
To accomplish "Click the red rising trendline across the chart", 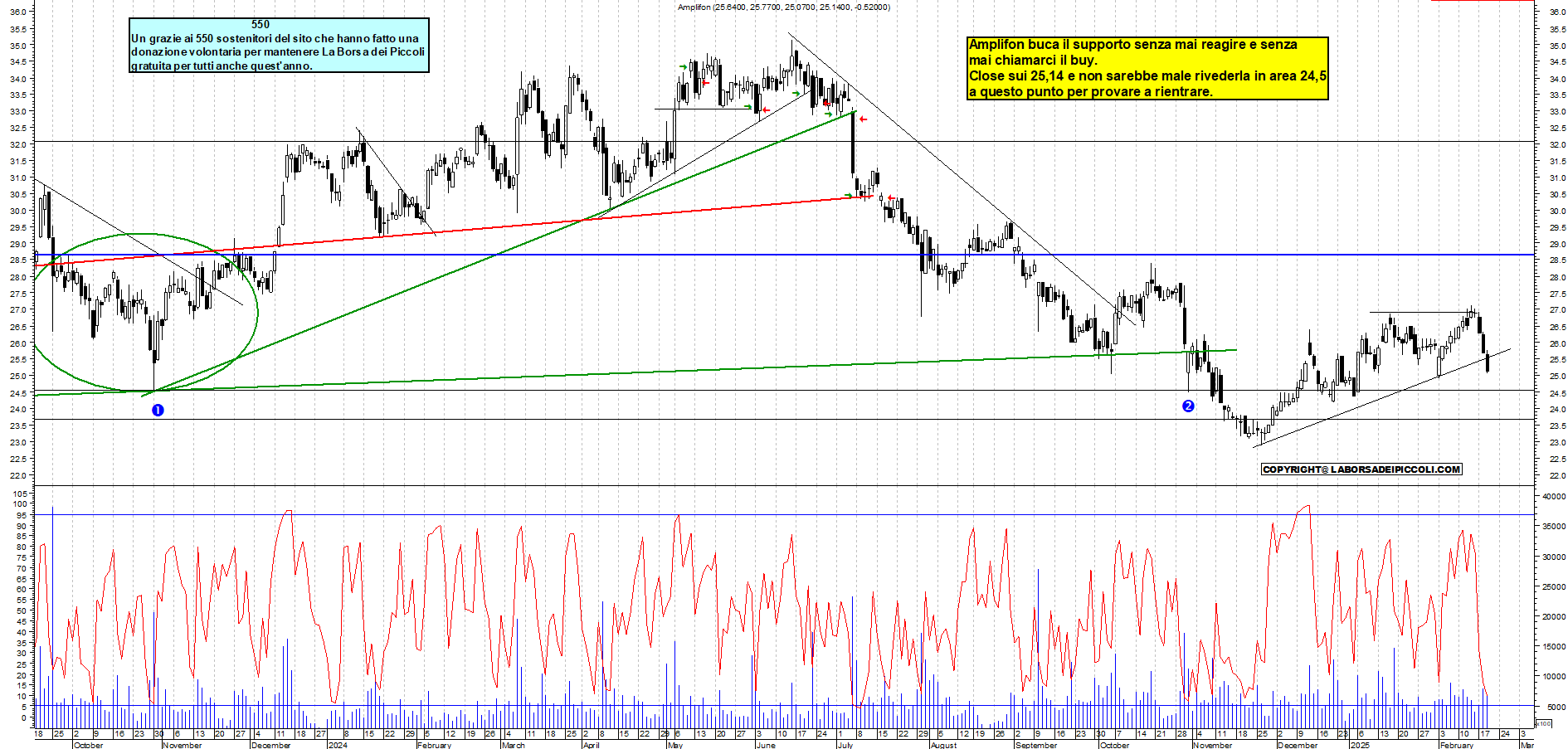I will coord(455,231).
